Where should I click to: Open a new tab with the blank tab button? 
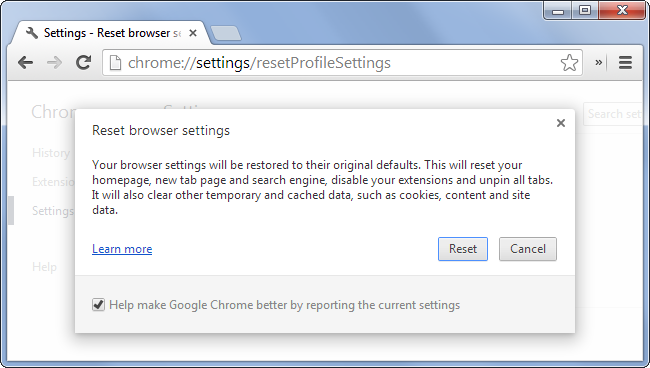[226, 33]
